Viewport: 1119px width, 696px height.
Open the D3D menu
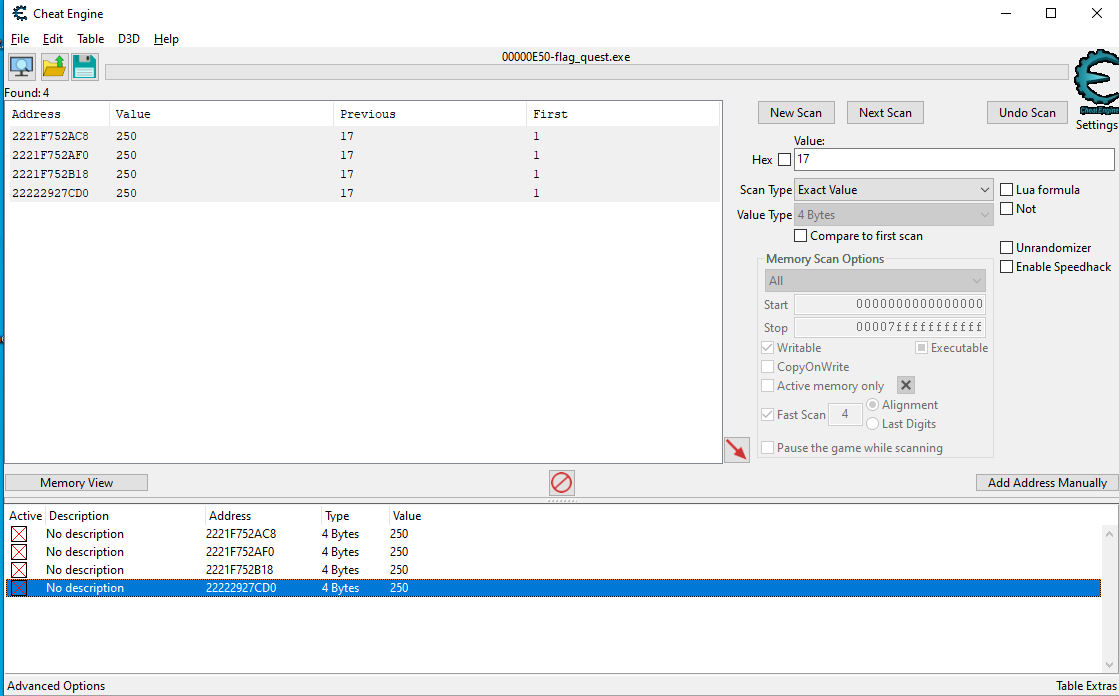(128, 39)
